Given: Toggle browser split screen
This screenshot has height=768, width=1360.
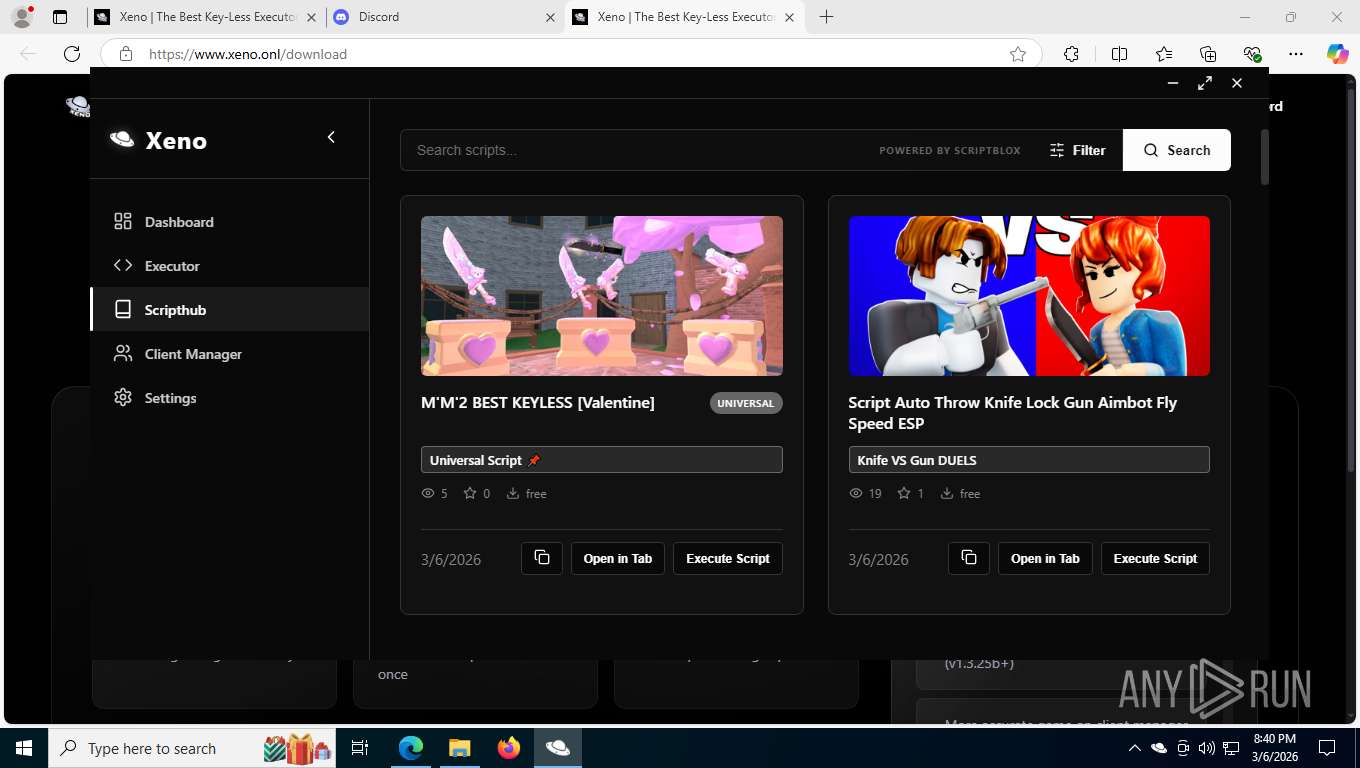Looking at the screenshot, I should pos(1119,54).
